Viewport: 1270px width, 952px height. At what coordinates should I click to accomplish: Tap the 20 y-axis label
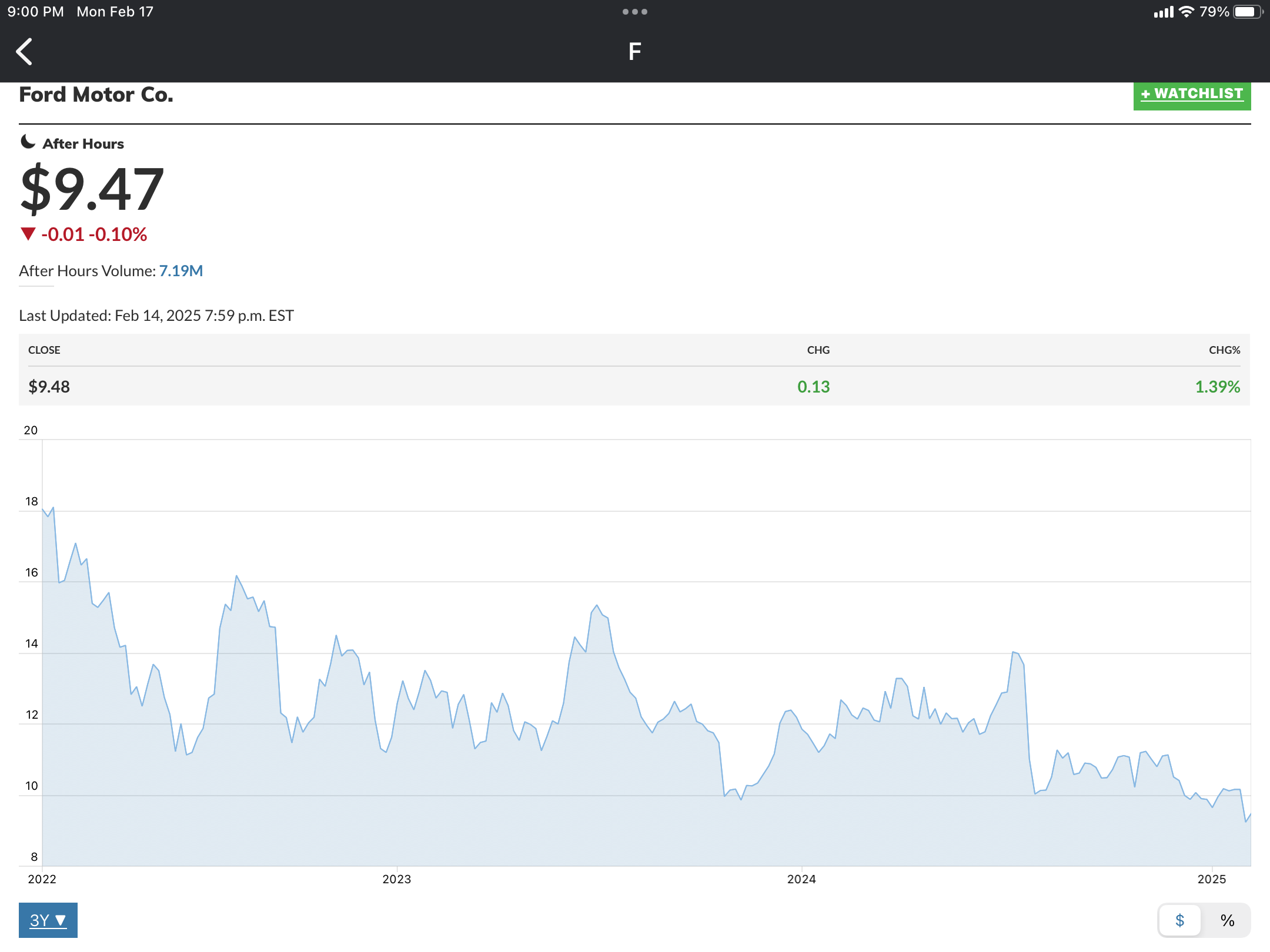[31, 430]
